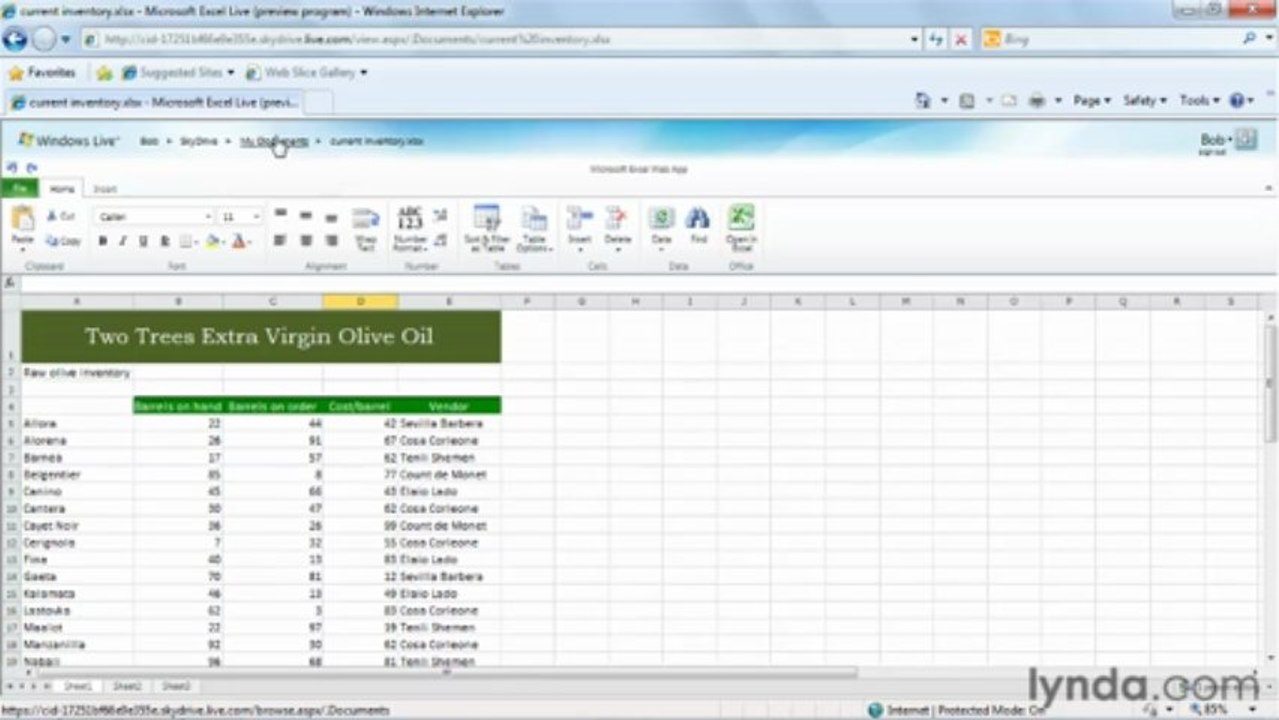Toggle bold formatting
Viewport: 1279px width, 720px height.
(x=102, y=241)
